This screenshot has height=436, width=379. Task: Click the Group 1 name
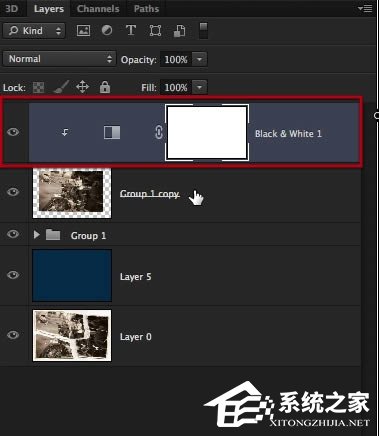point(88,235)
